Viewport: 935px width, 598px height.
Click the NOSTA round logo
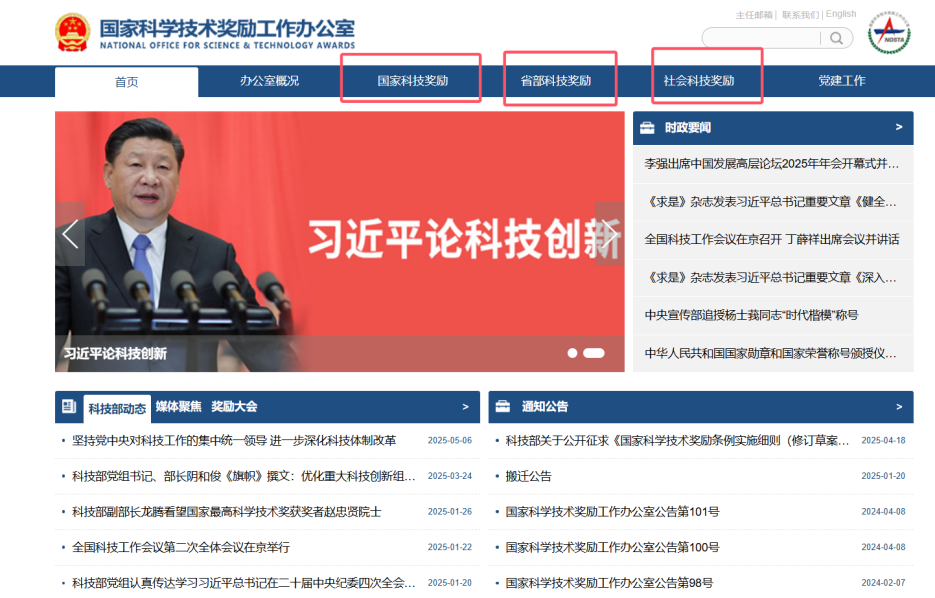point(888,35)
